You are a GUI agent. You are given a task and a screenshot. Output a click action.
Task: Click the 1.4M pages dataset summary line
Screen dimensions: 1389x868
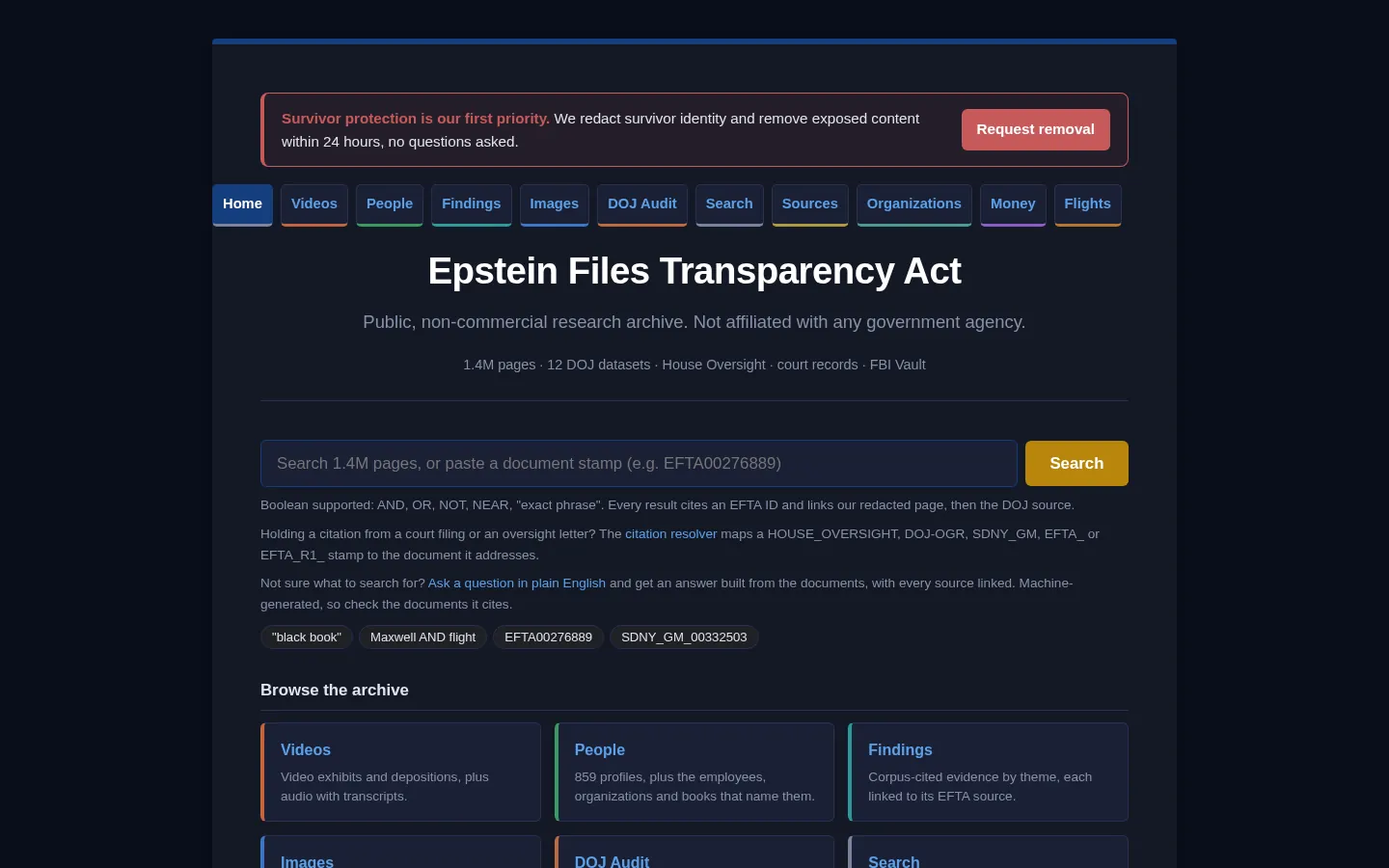click(x=694, y=365)
